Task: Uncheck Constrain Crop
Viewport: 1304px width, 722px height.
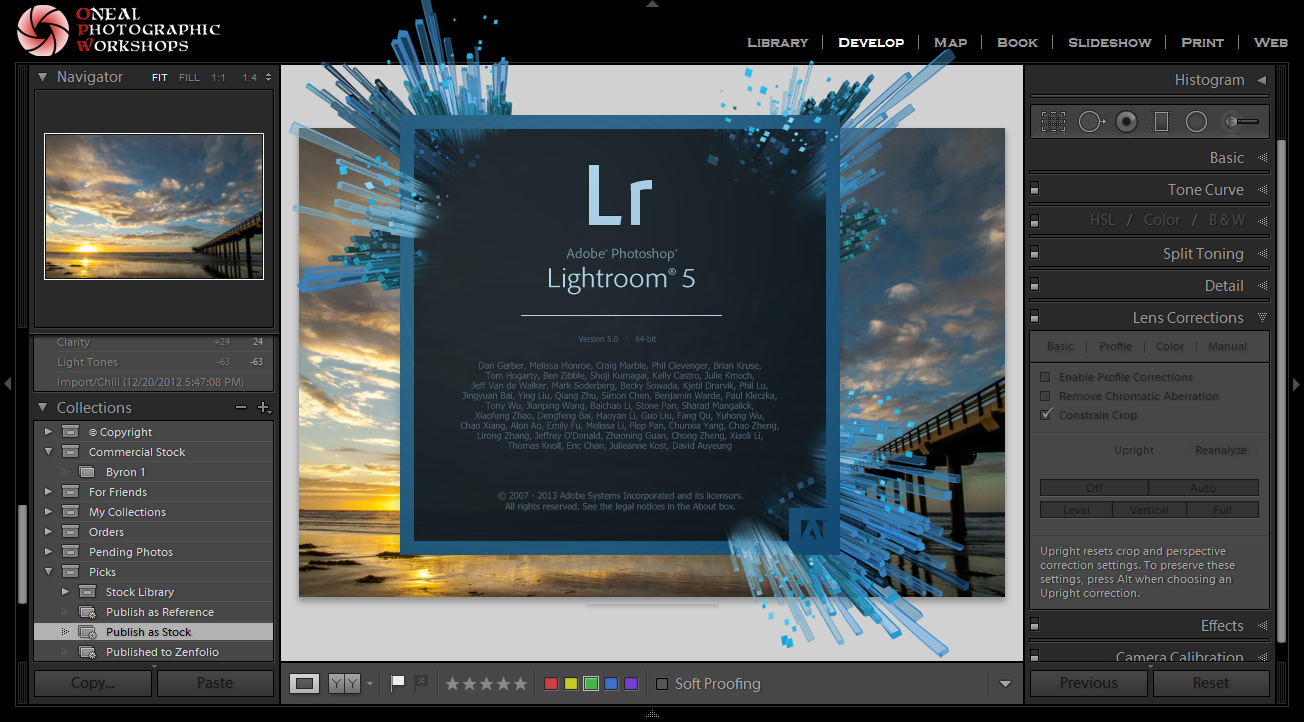Action: pos(1045,415)
